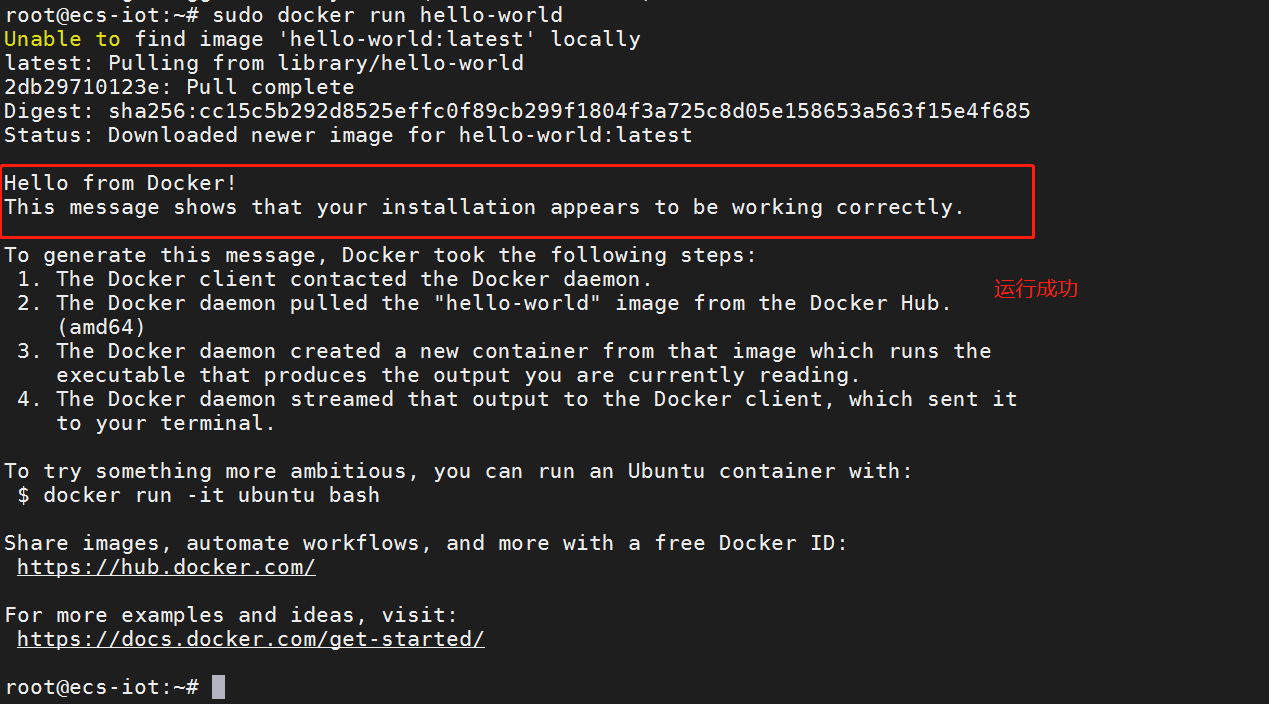Screen dimensions: 1269x704
Task: Click the "installation appears to be working correctly" line
Action: click(x=484, y=207)
